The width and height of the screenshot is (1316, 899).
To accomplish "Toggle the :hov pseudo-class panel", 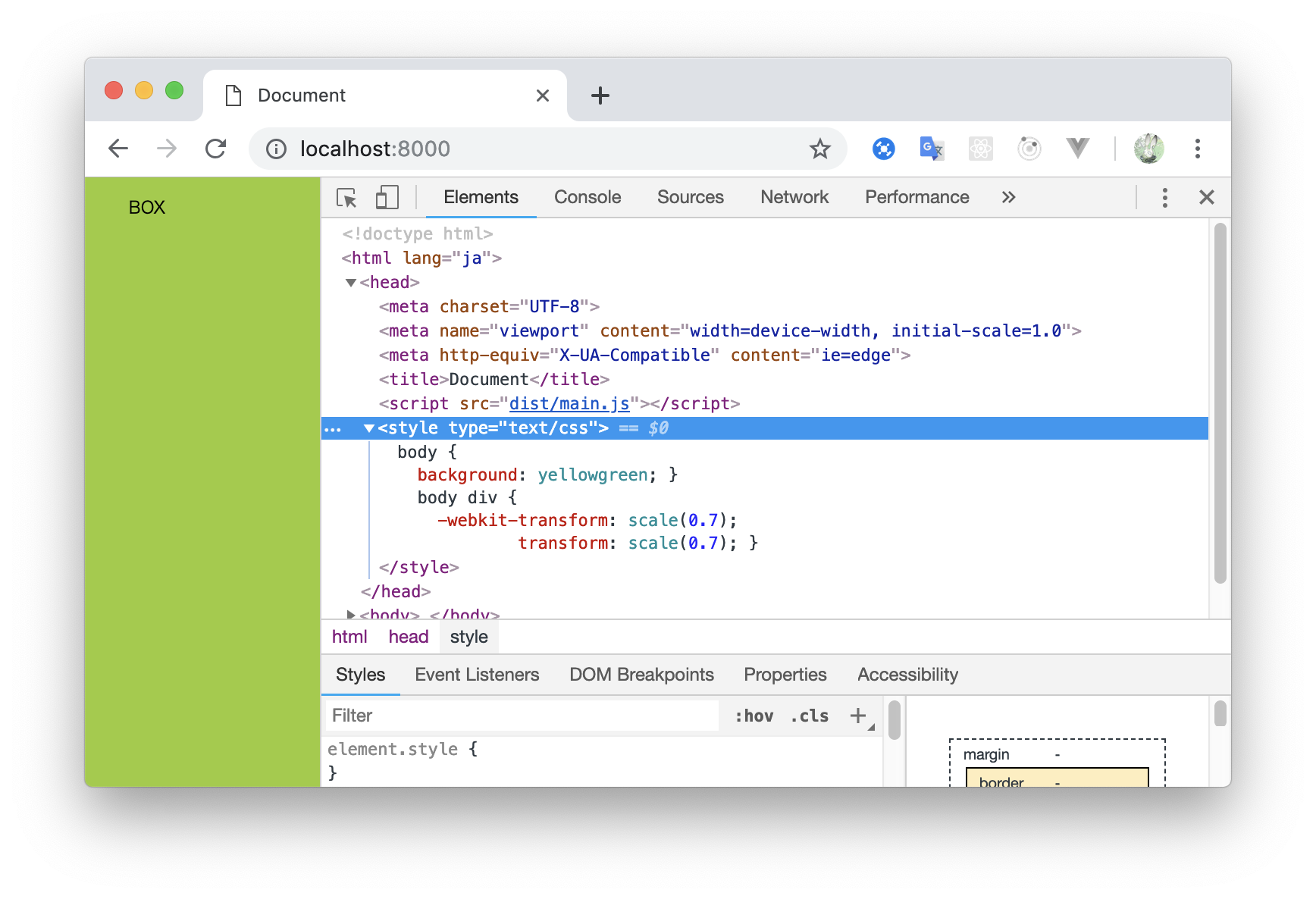I will [x=754, y=715].
